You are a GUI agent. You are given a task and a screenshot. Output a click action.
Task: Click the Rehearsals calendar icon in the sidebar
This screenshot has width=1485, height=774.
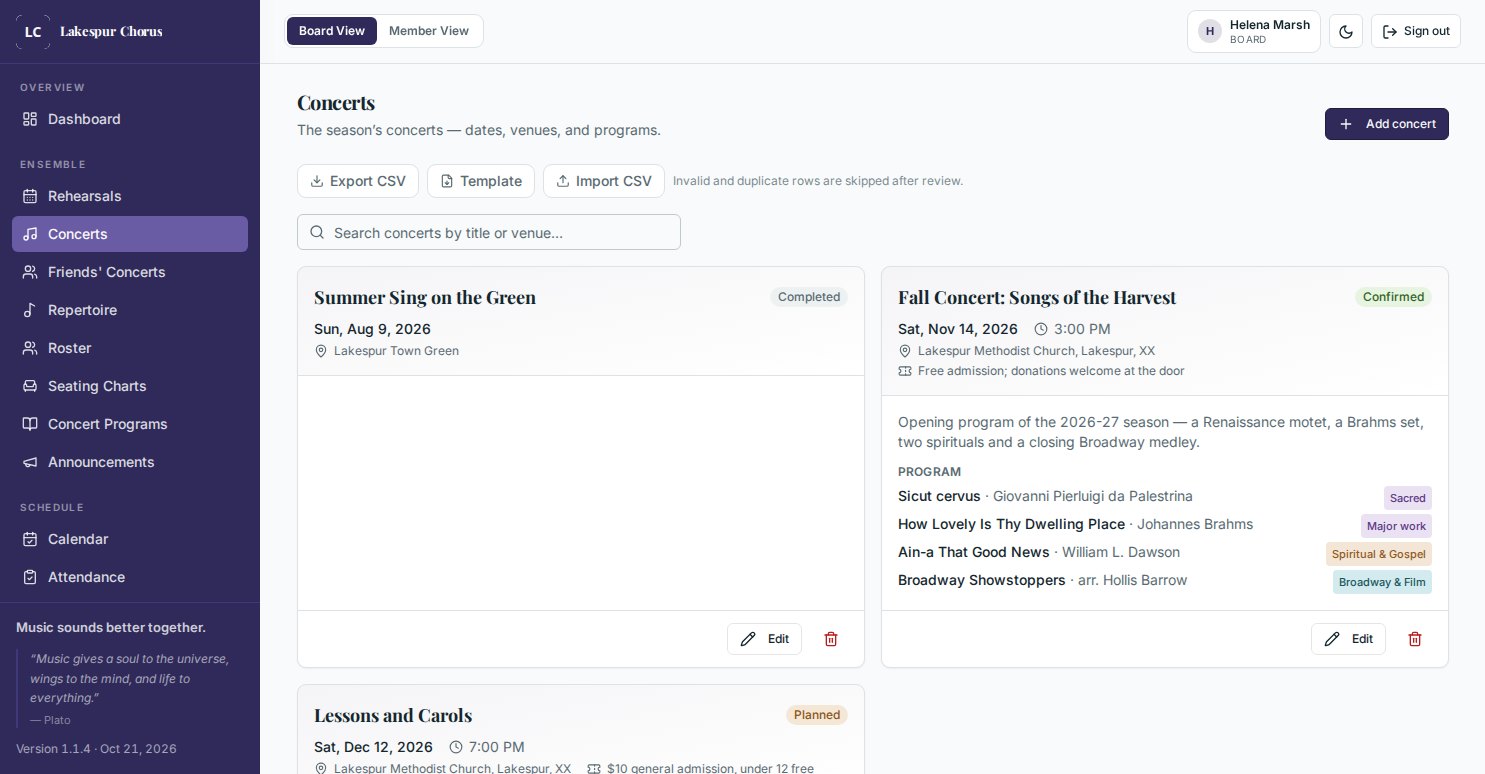tap(30, 196)
